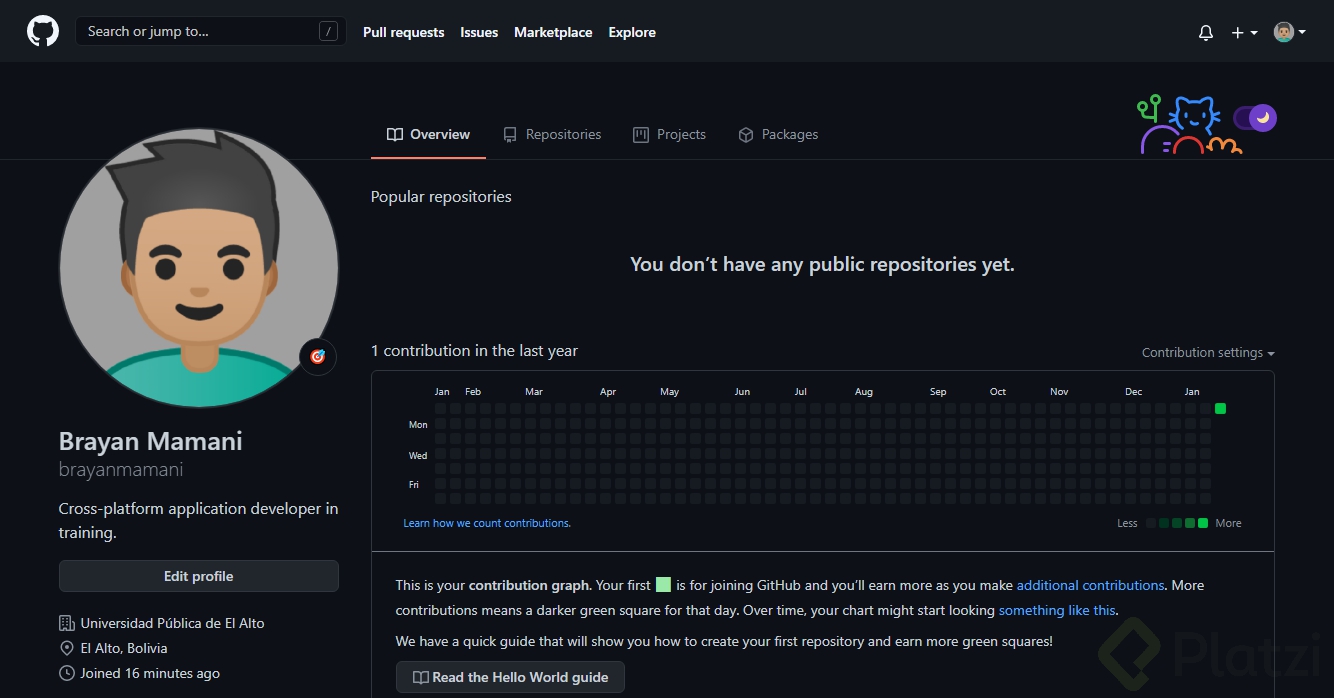Click the slash shortcut key icon

pyautogui.click(x=328, y=32)
